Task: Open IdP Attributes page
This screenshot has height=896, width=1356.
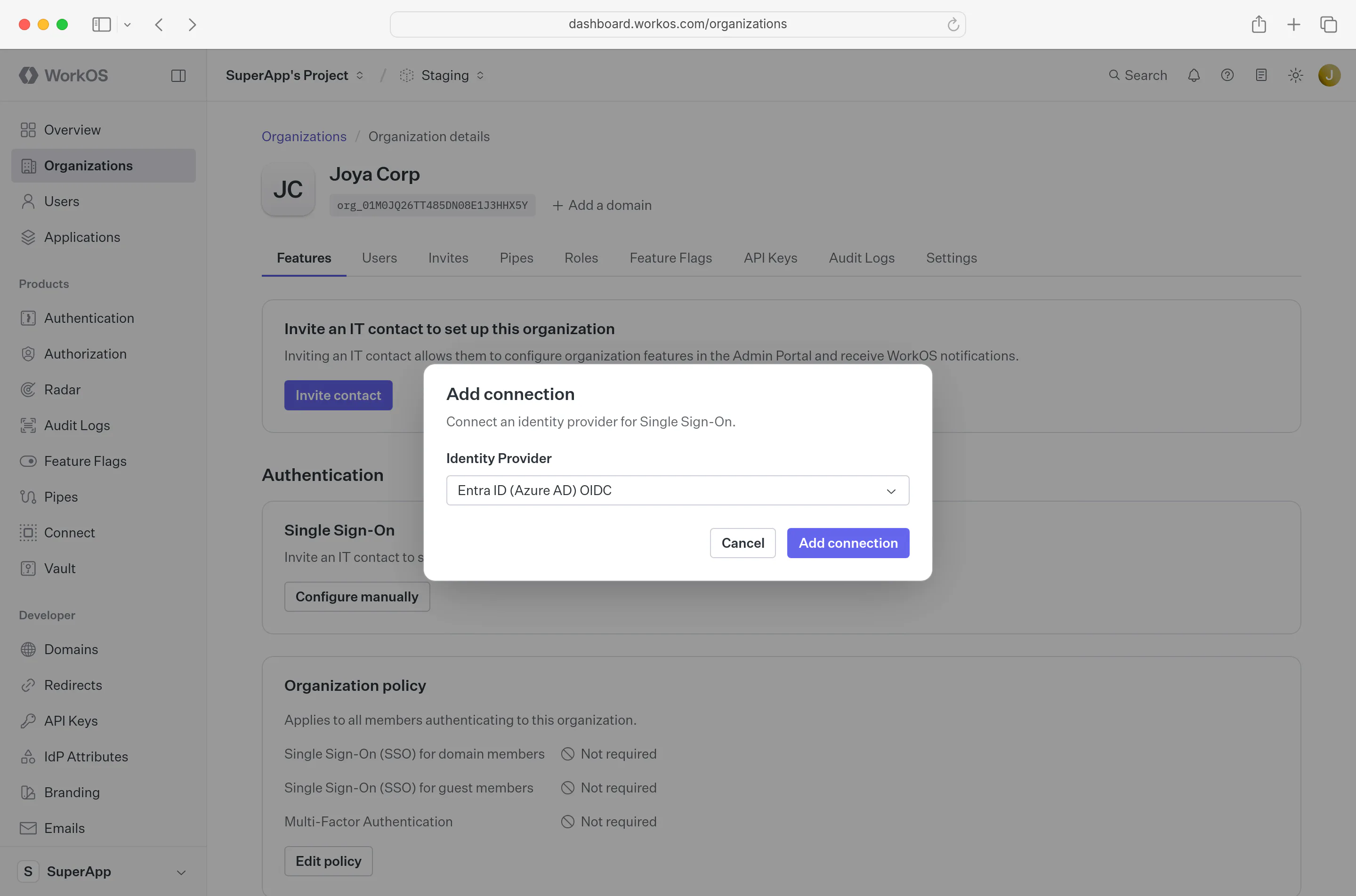Action: click(x=104, y=757)
